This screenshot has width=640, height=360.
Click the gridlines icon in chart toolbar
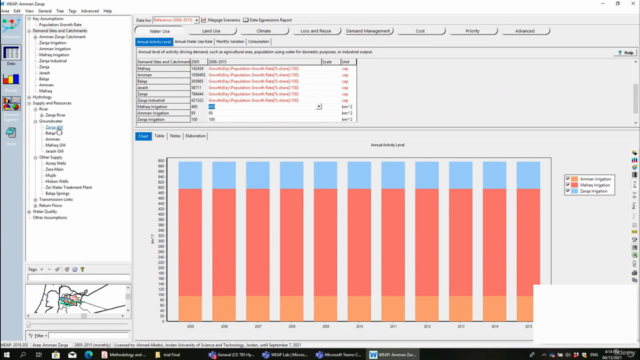(634, 225)
